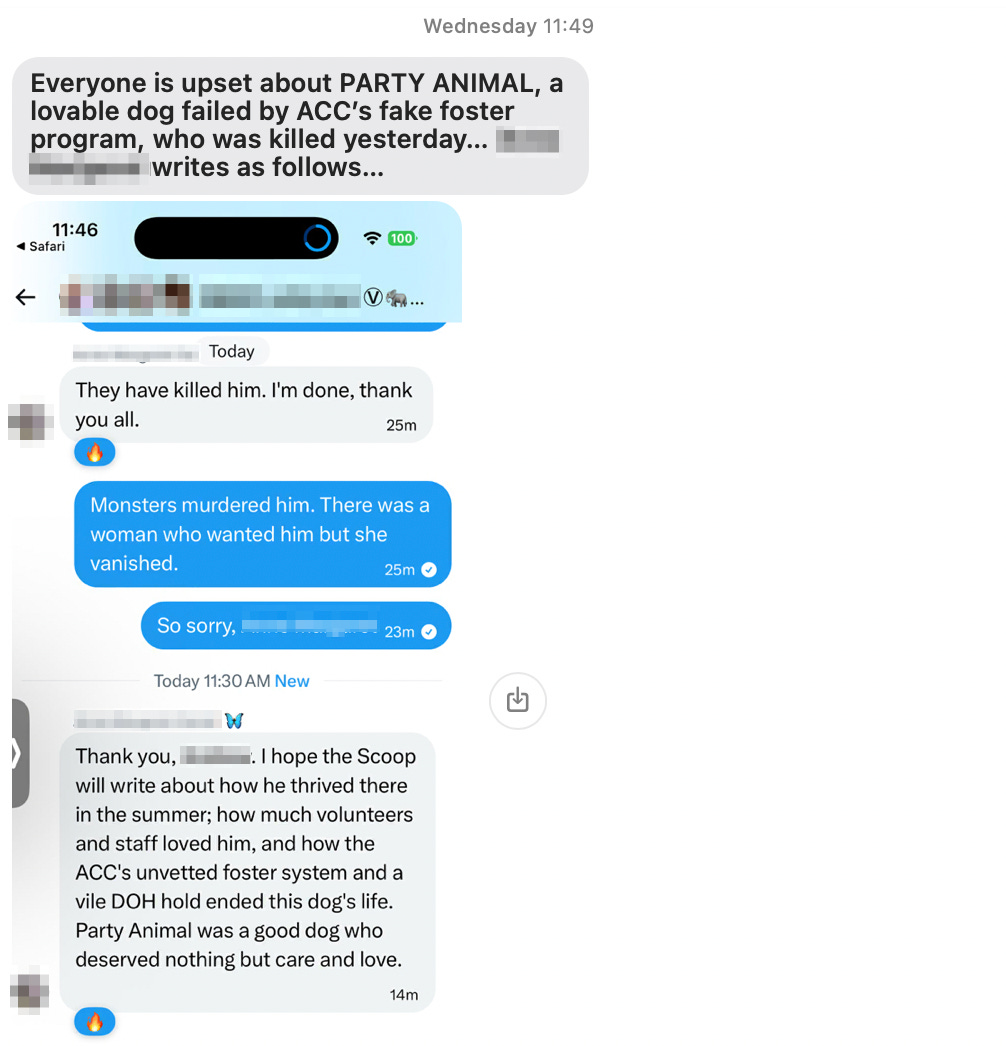Image resolution: width=1006 pixels, height=1046 pixels.
Task: Click the blurred avatar beside the 'Thank you' message
Action: click(30, 991)
